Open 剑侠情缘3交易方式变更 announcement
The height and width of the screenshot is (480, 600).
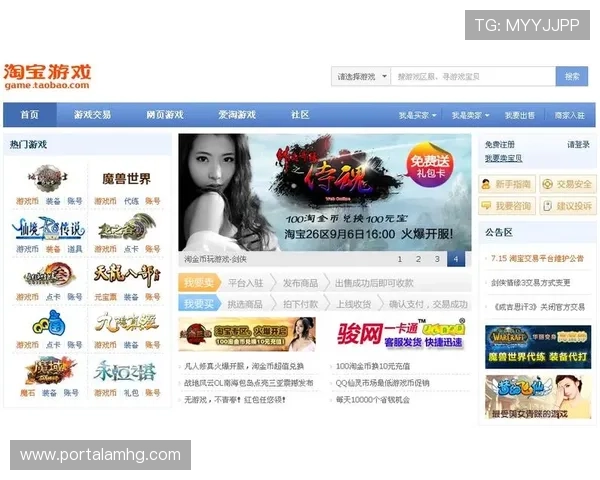click(531, 283)
